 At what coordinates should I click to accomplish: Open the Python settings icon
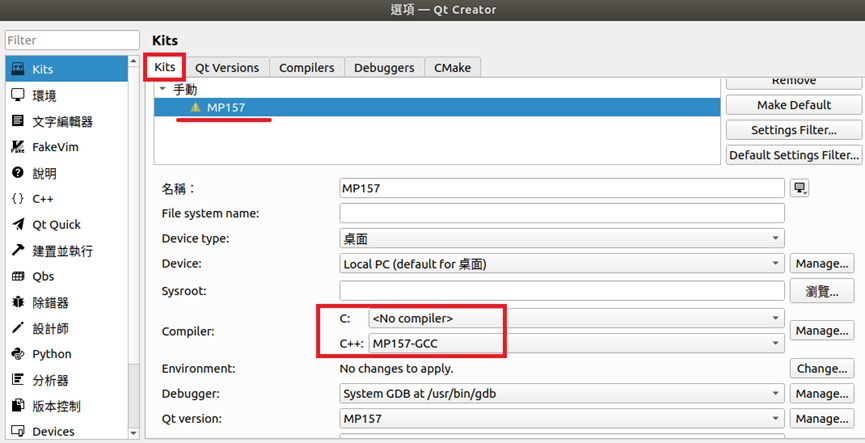[x=18, y=354]
